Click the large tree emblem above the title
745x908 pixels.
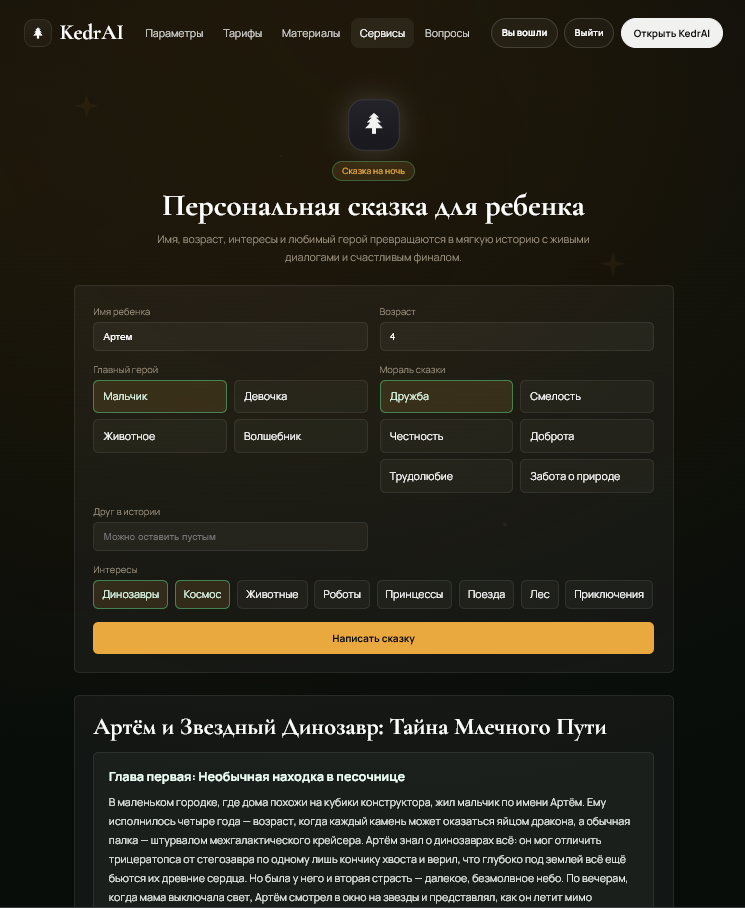point(373,125)
